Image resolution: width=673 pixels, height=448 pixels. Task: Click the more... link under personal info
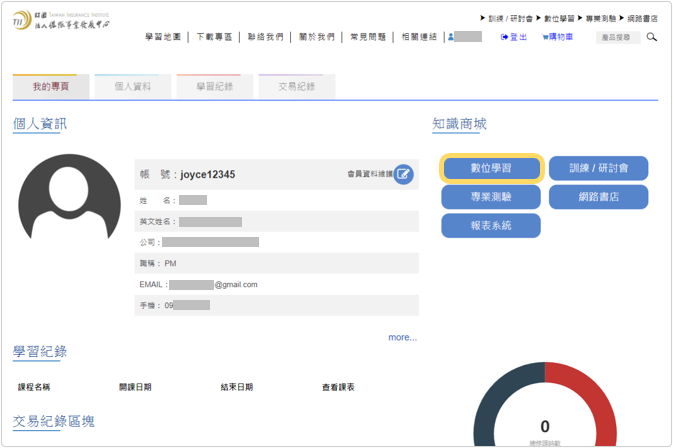(x=402, y=337)
